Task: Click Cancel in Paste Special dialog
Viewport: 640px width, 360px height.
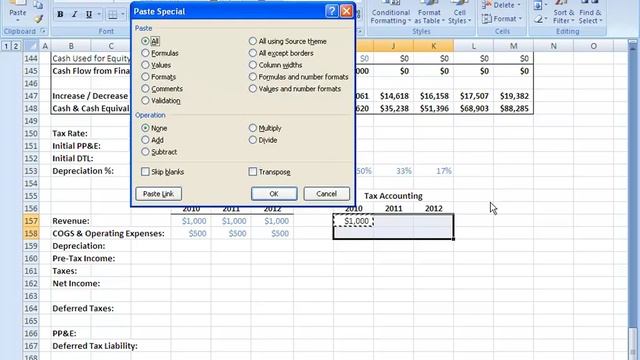Action: pyautogui.click(x=327, y=194)
